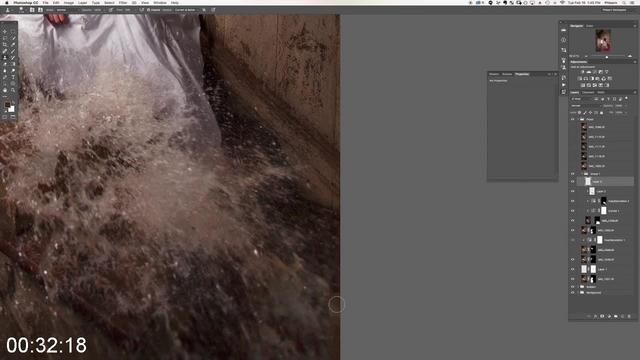This screenshot has height=360, width=640.
Task: Open the Info panel from the collapsed icon strip
Action: point(564,40)
